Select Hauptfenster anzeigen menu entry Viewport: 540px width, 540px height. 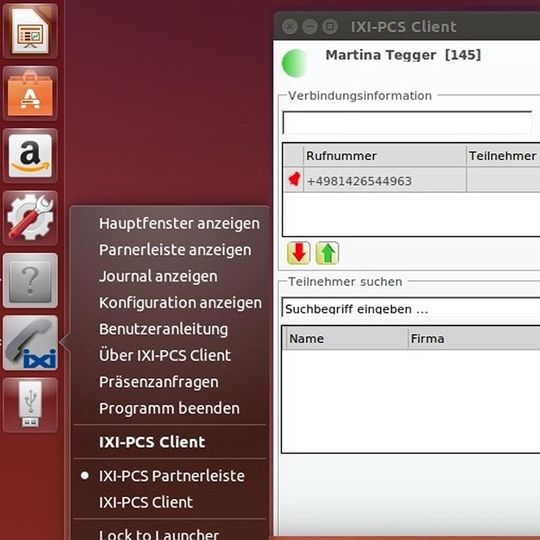pos(179,224)
